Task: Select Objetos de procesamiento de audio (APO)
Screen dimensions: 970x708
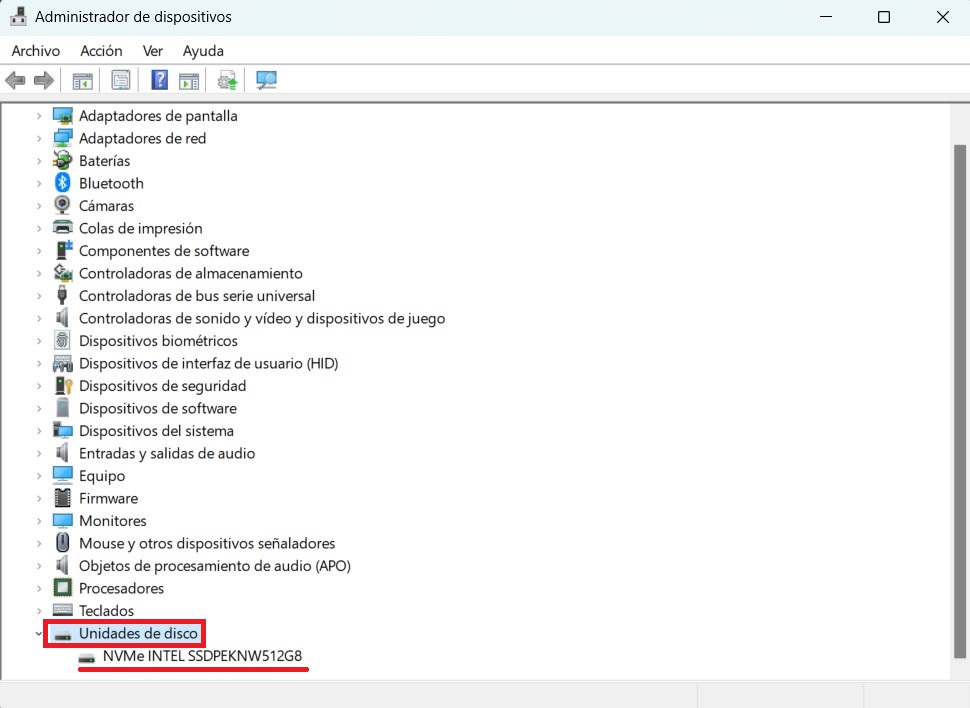Action: pyautogui.click(x=215, y=566)
